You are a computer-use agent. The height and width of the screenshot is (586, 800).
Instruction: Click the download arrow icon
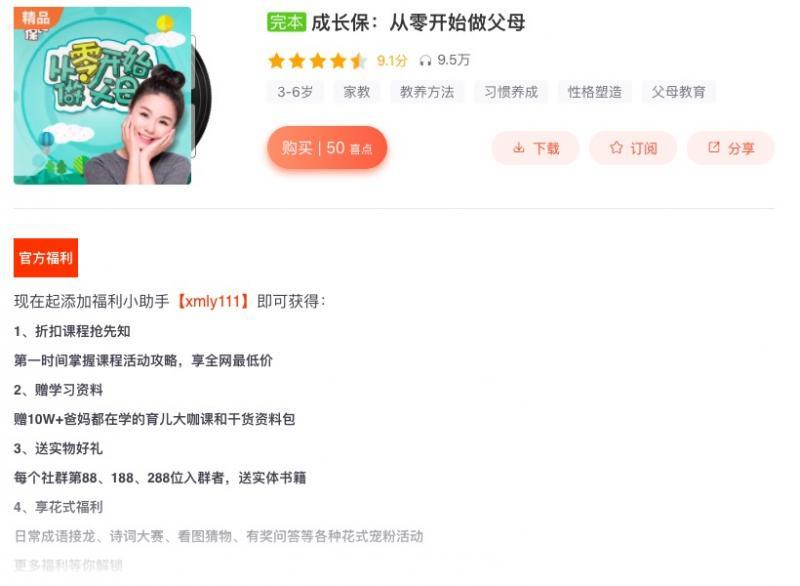point(518,148)
